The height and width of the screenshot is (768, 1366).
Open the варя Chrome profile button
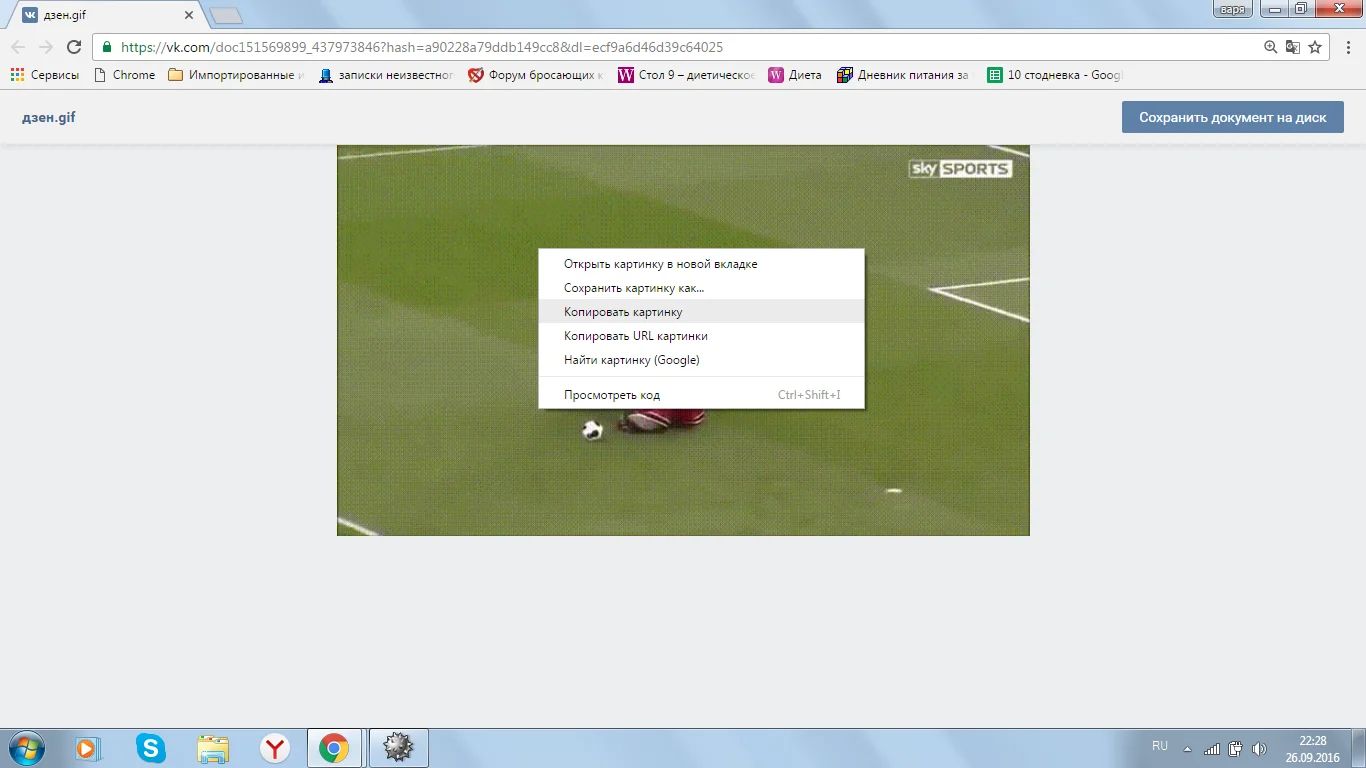point(1233,9)
